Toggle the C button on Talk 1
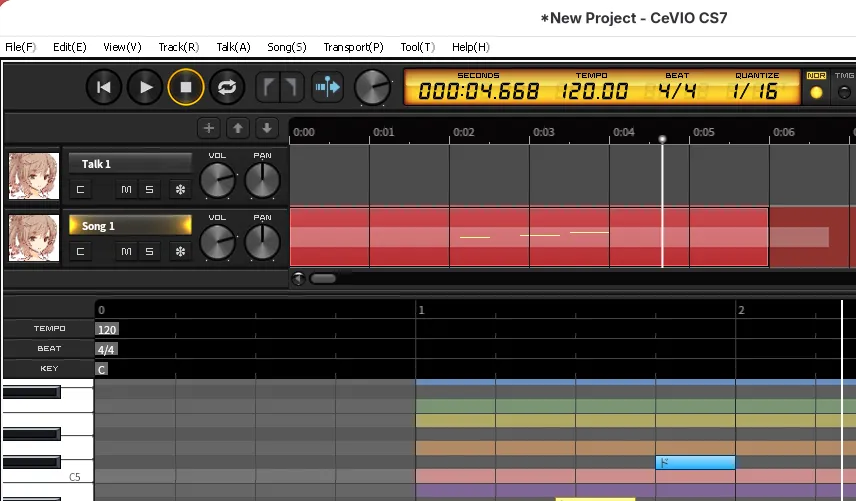Image resolution: width=856 pixels, height=501 pixels. click(x=80, y=189)
